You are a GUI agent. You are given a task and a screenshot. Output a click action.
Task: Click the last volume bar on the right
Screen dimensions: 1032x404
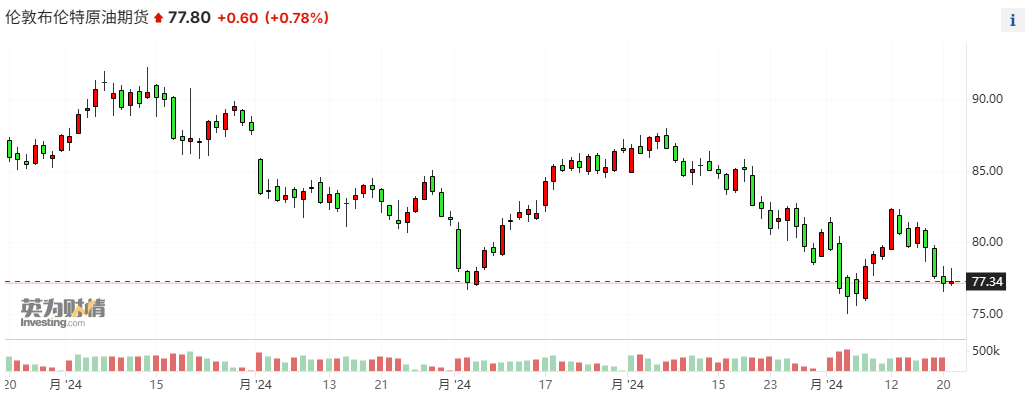click(942, 364)
